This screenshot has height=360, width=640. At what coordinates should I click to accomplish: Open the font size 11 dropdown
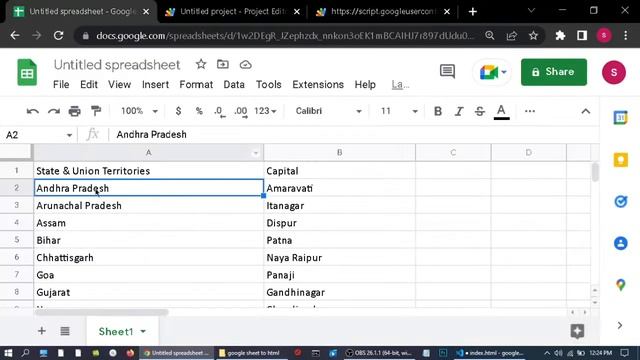point(399,111)
